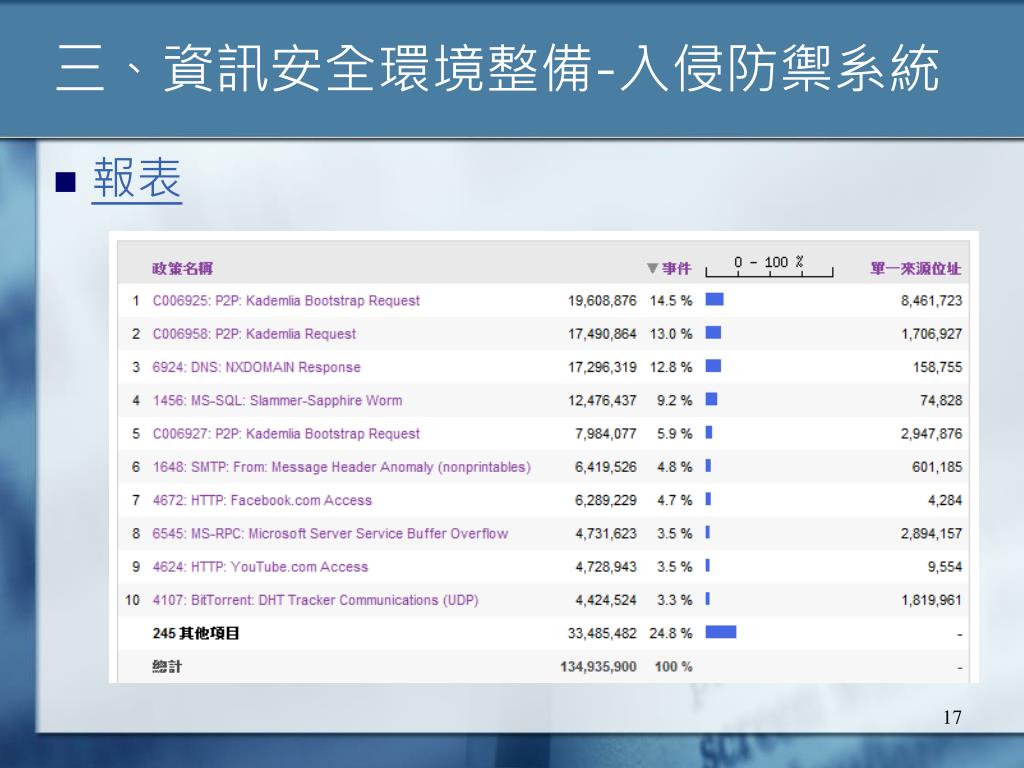Click source address count 2,894,157
This screenshot has height=768, width=1024.
click(931, 534)
